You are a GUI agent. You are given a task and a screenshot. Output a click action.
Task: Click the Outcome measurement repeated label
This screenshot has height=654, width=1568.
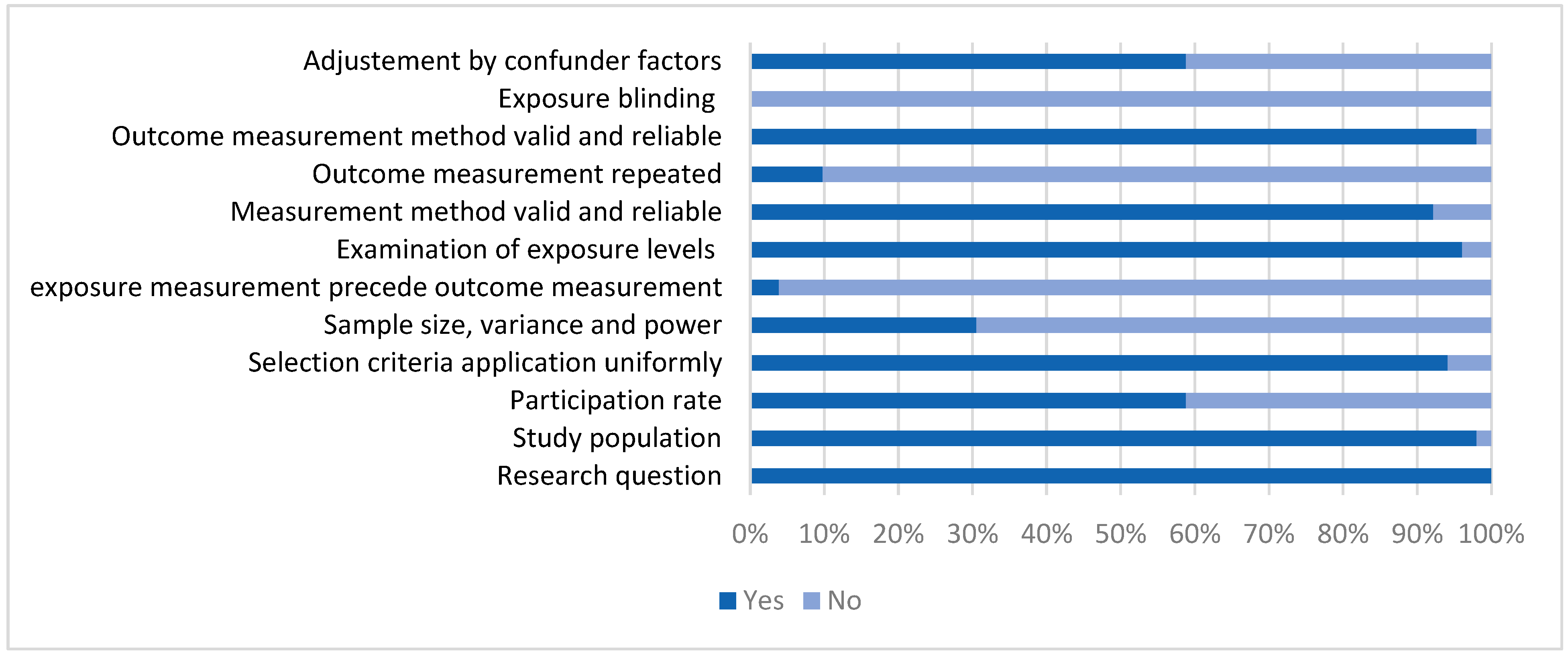pos(517,174)
